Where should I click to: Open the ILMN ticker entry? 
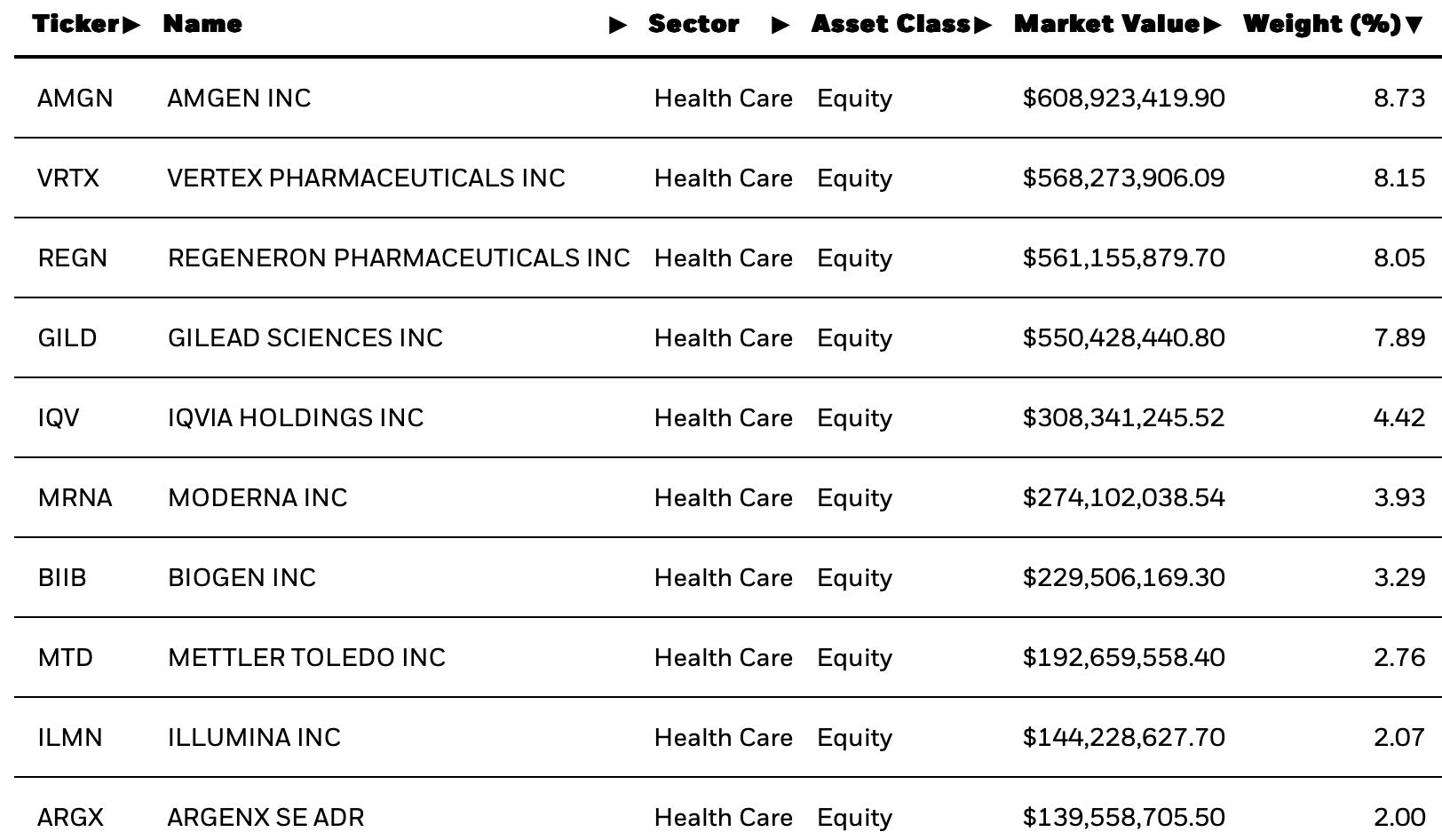click(x=70, y=737)
